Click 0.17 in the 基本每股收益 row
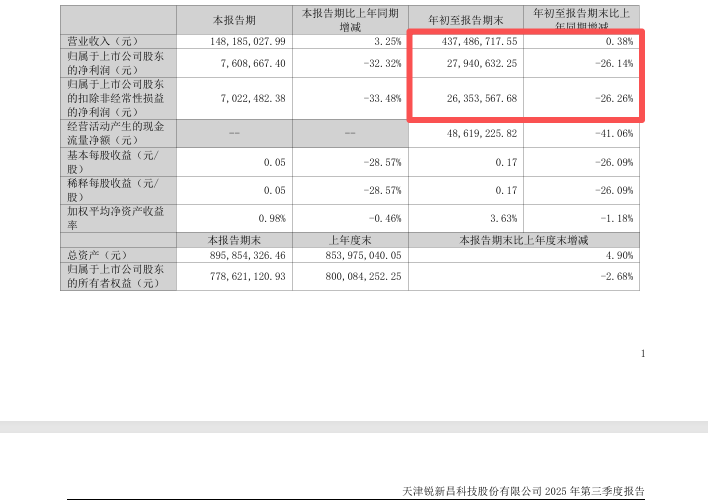The image size is (708, 500). tap(506, 162)
